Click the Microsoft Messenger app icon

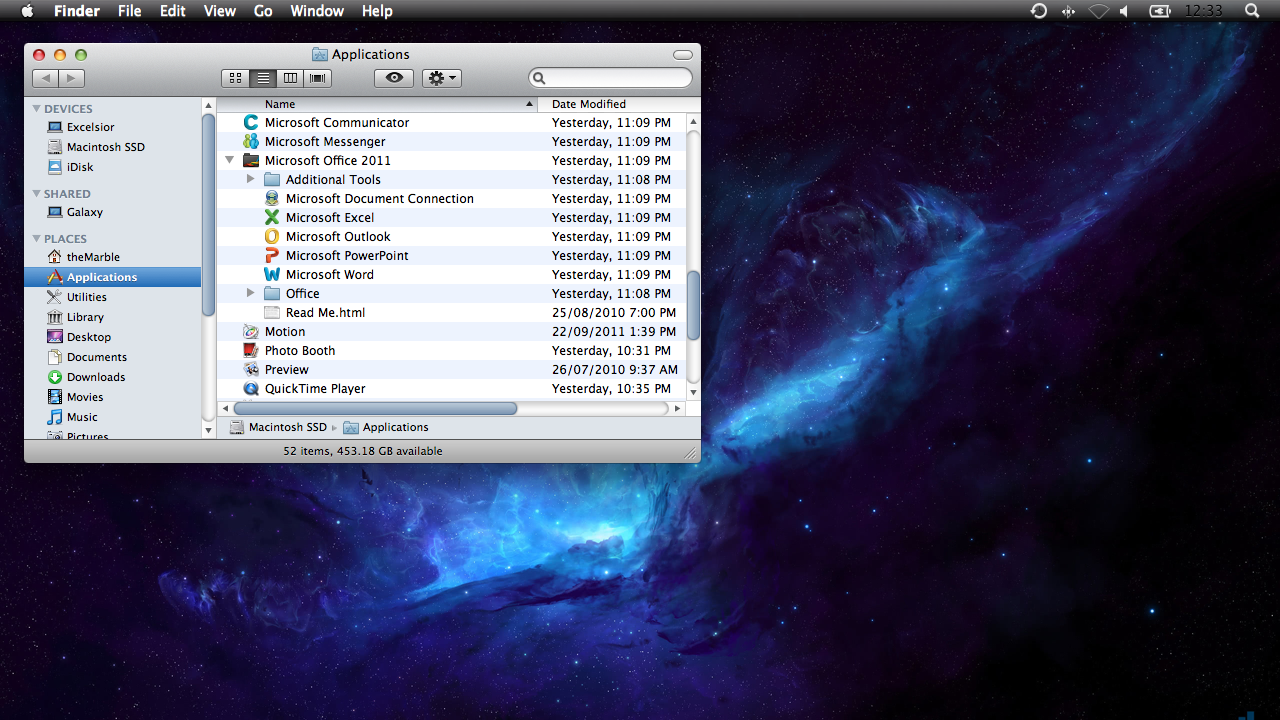click(251, 141)
